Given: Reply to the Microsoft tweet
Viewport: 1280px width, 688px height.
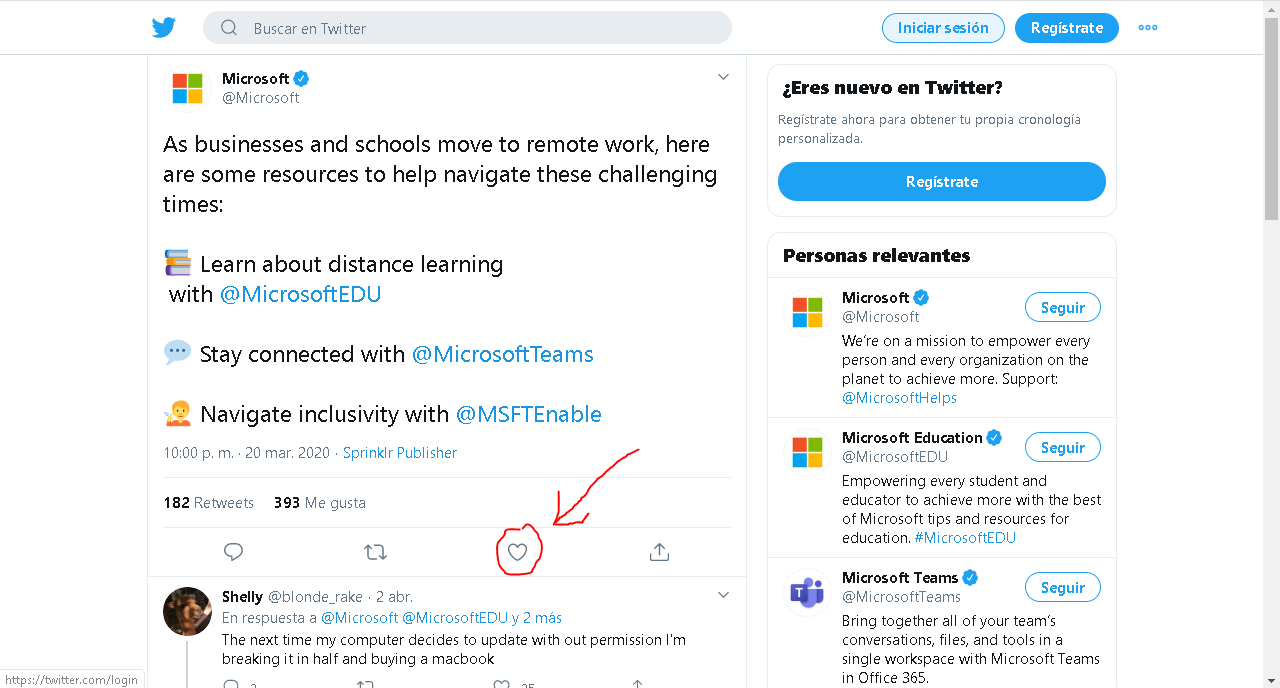Looking at the screenshot, I should coord(233,552).
